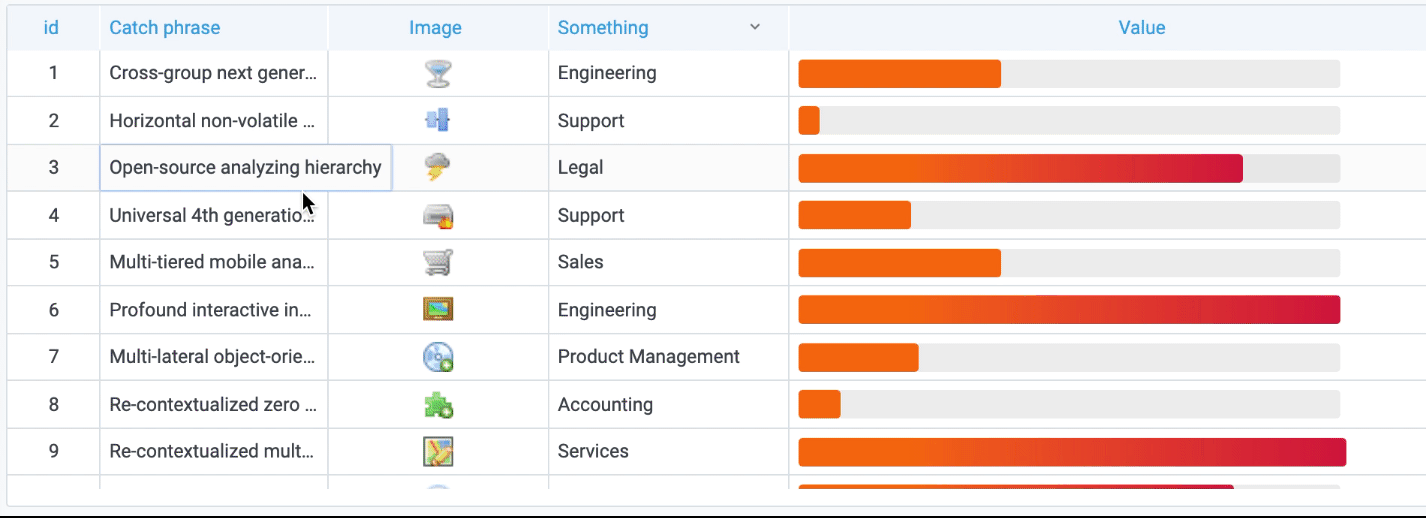The height and width of the screenshot is (518, 1426).
Task: Select the Value column header
Action: pyautogui.click(x=1141, y=28)
